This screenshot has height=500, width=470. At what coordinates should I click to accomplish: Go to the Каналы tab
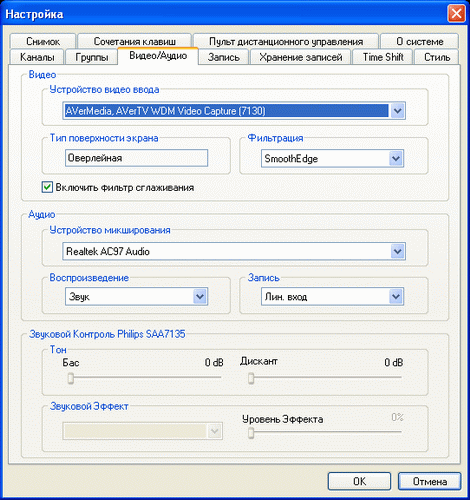pos(37,57)
